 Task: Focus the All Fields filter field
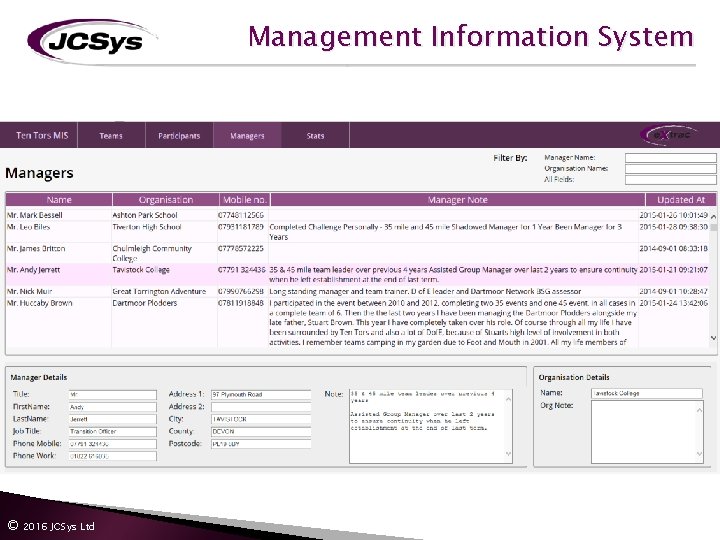670,180
